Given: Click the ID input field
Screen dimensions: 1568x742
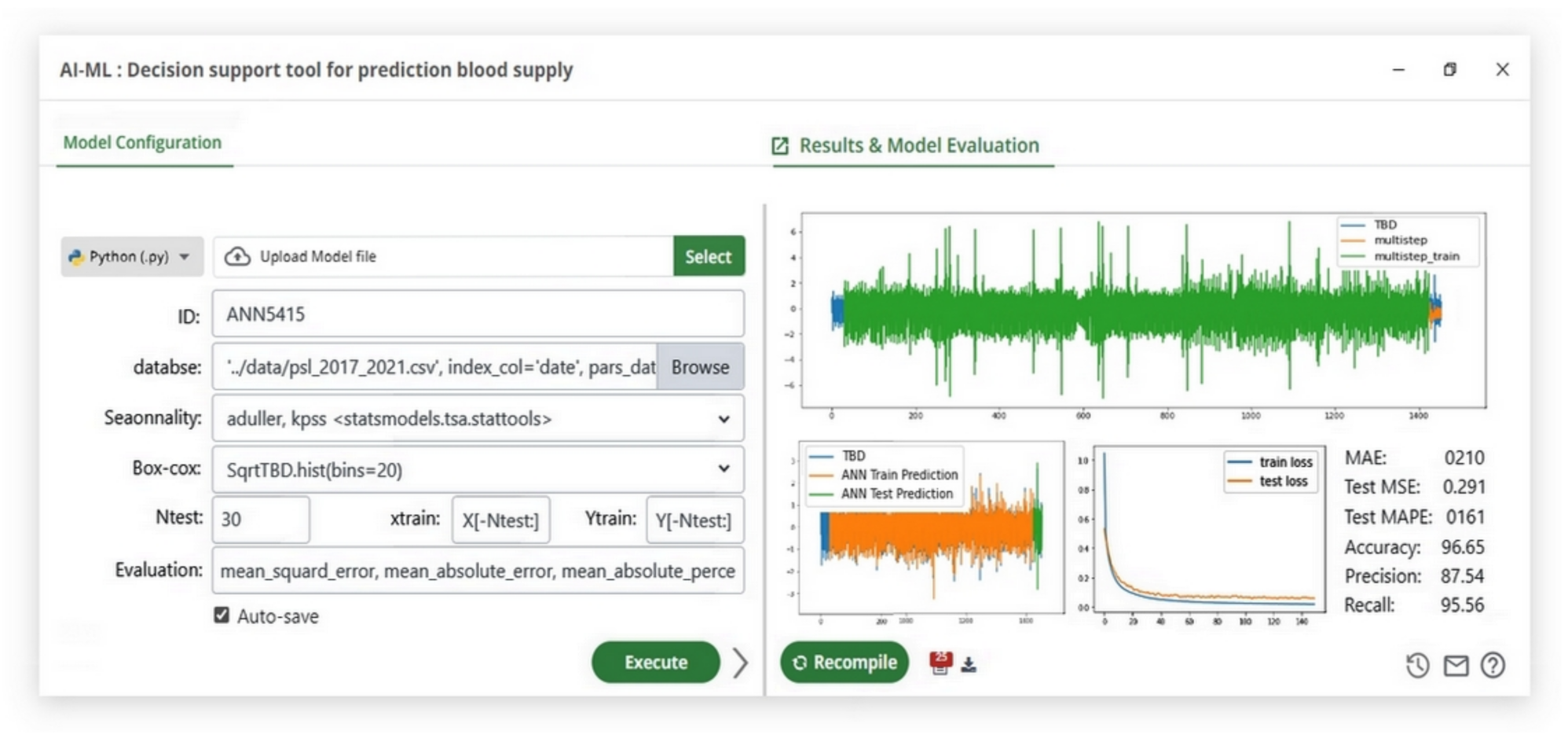Looking at the screenshot, I should tap(478, 314).
